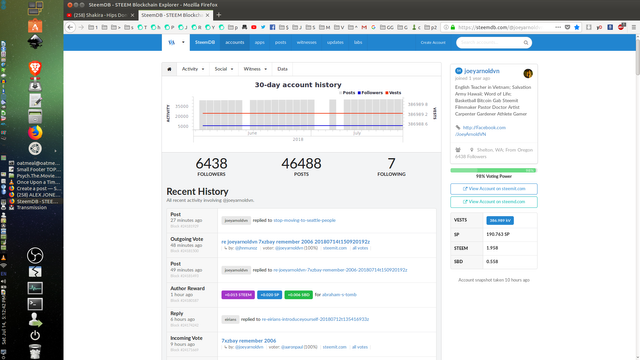Screen dimensions: 640x360
Task: Open Ubuntu Software from the dock
Action: [x=35, y=26]
